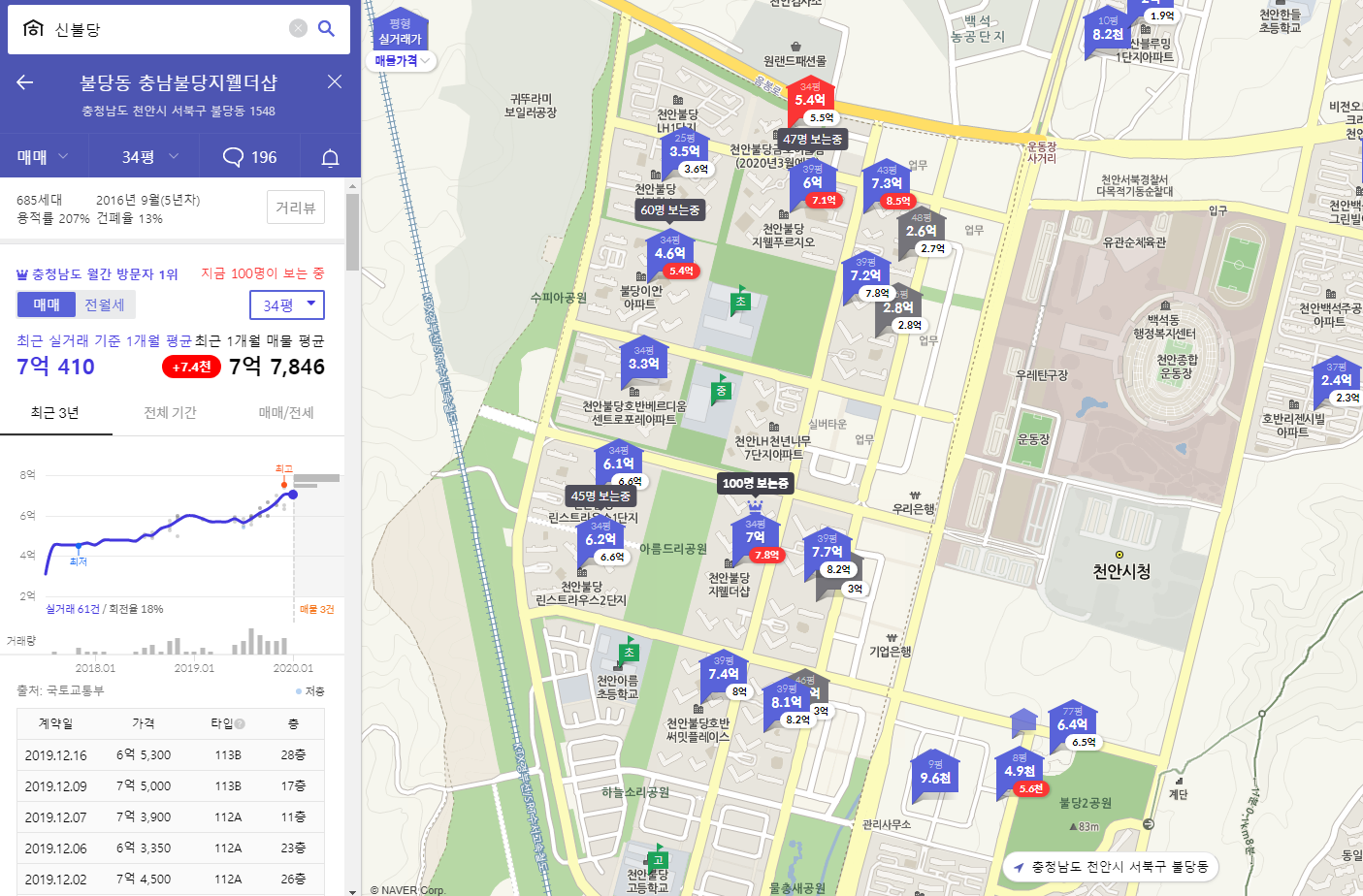Click the 3.3억 34평 map marker

coord(643,365)
